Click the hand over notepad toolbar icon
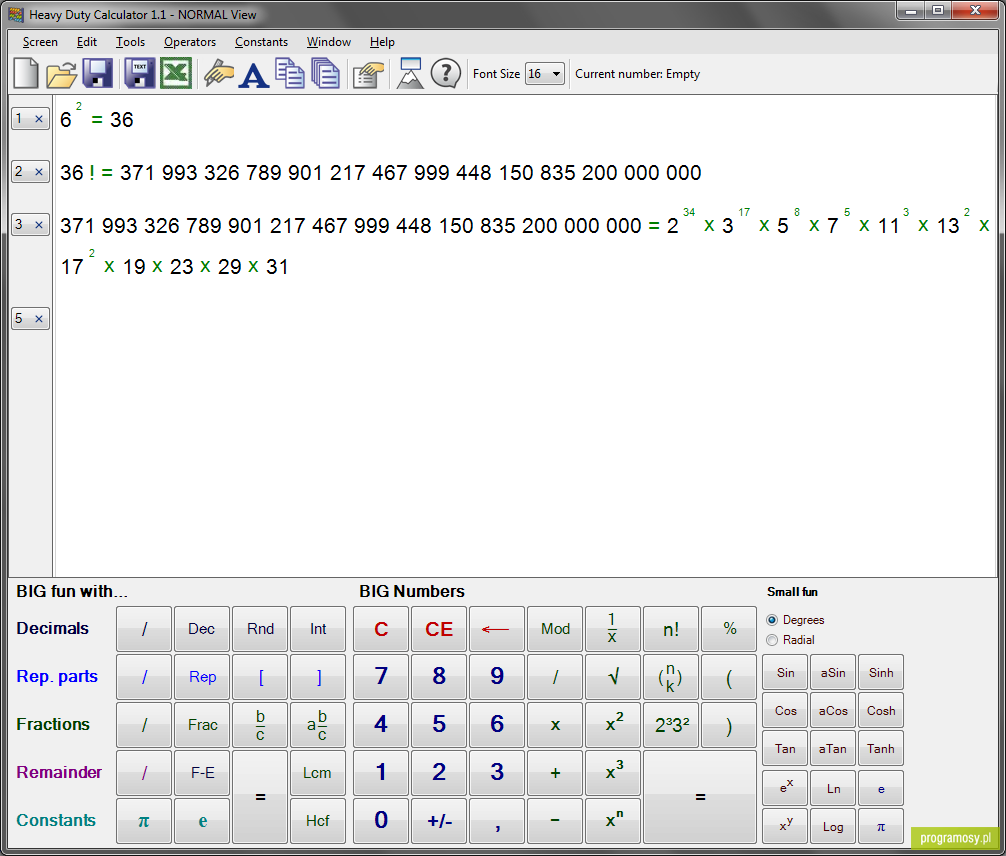 368,74
